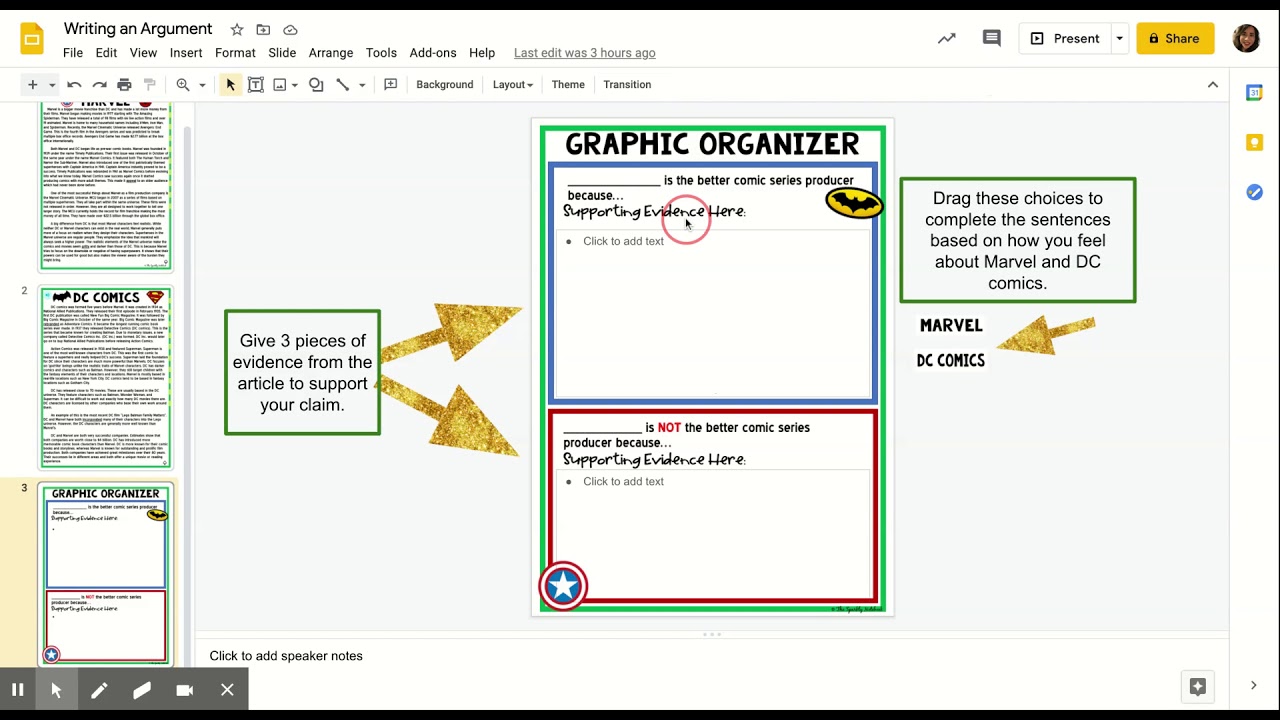The height and width of the screenshot is (720, 1280).
Task: Click the paint format icon
Action: click(150, 85)
